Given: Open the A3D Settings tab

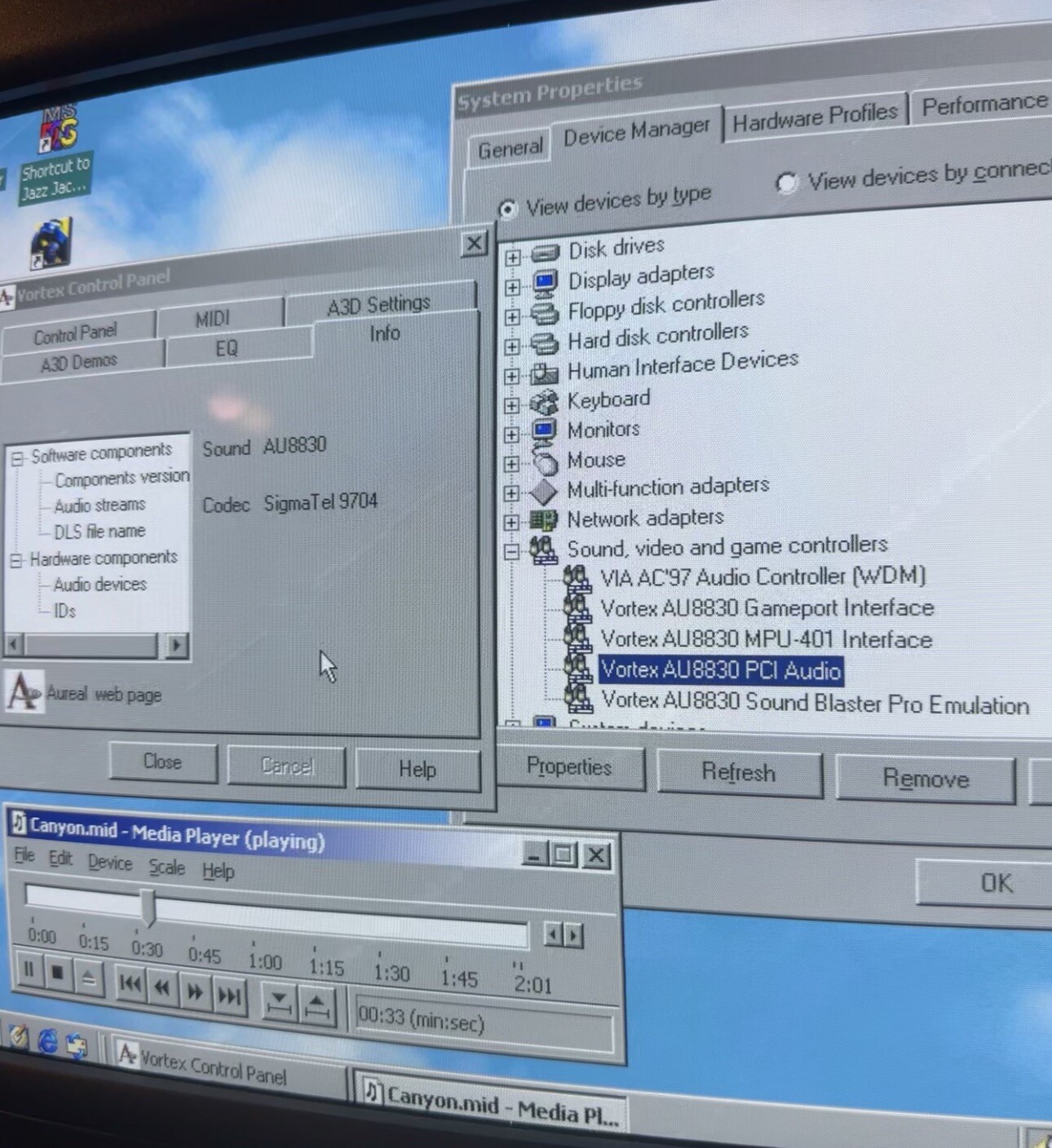Looking at the screenshot, I should [x=378, y=306].
